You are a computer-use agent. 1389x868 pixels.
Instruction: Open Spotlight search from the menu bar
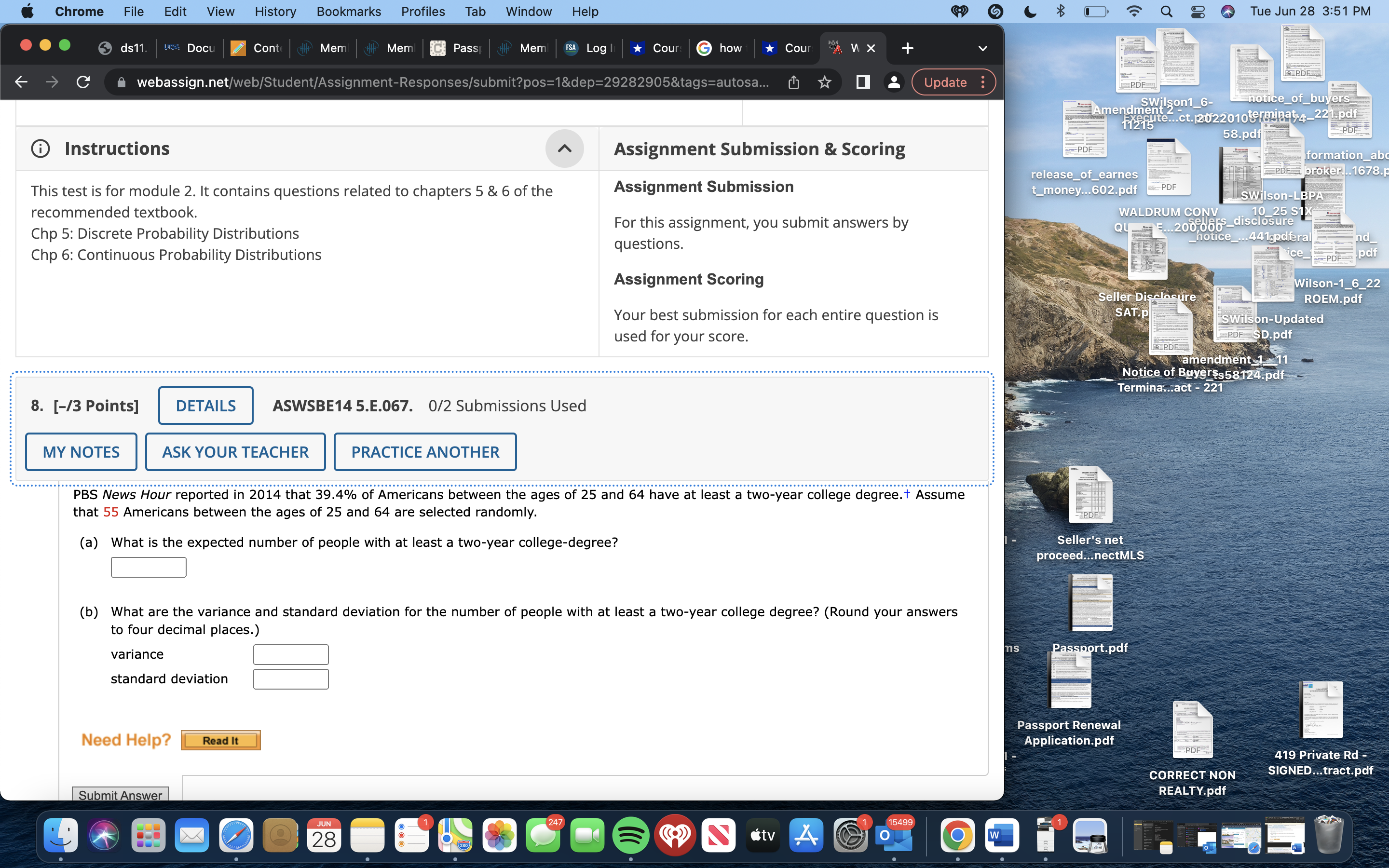[1165, 11]
